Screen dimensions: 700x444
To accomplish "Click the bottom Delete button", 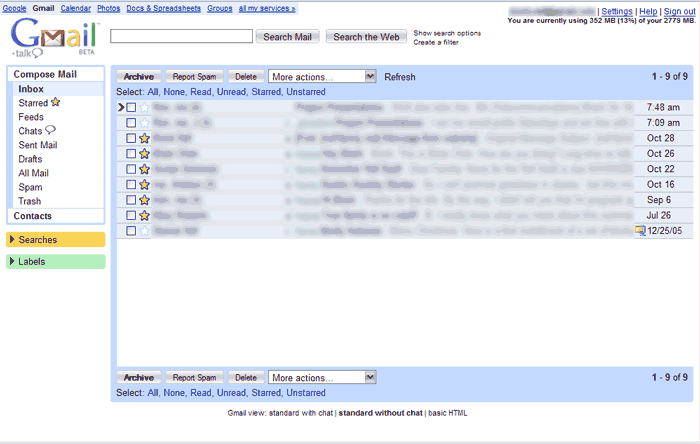I will [246, 378].
